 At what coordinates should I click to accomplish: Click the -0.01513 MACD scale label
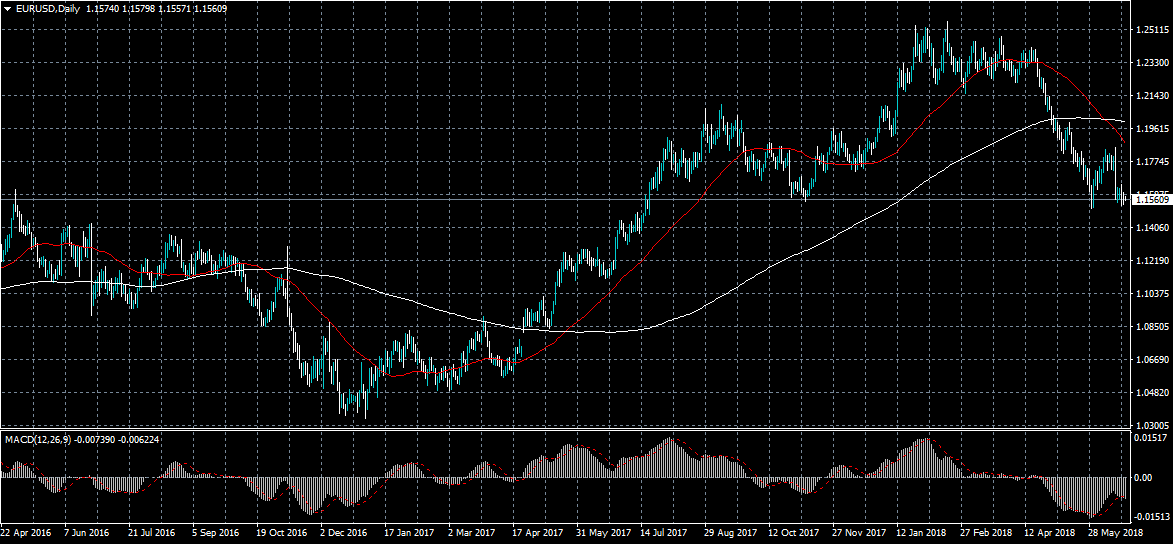1152,517
